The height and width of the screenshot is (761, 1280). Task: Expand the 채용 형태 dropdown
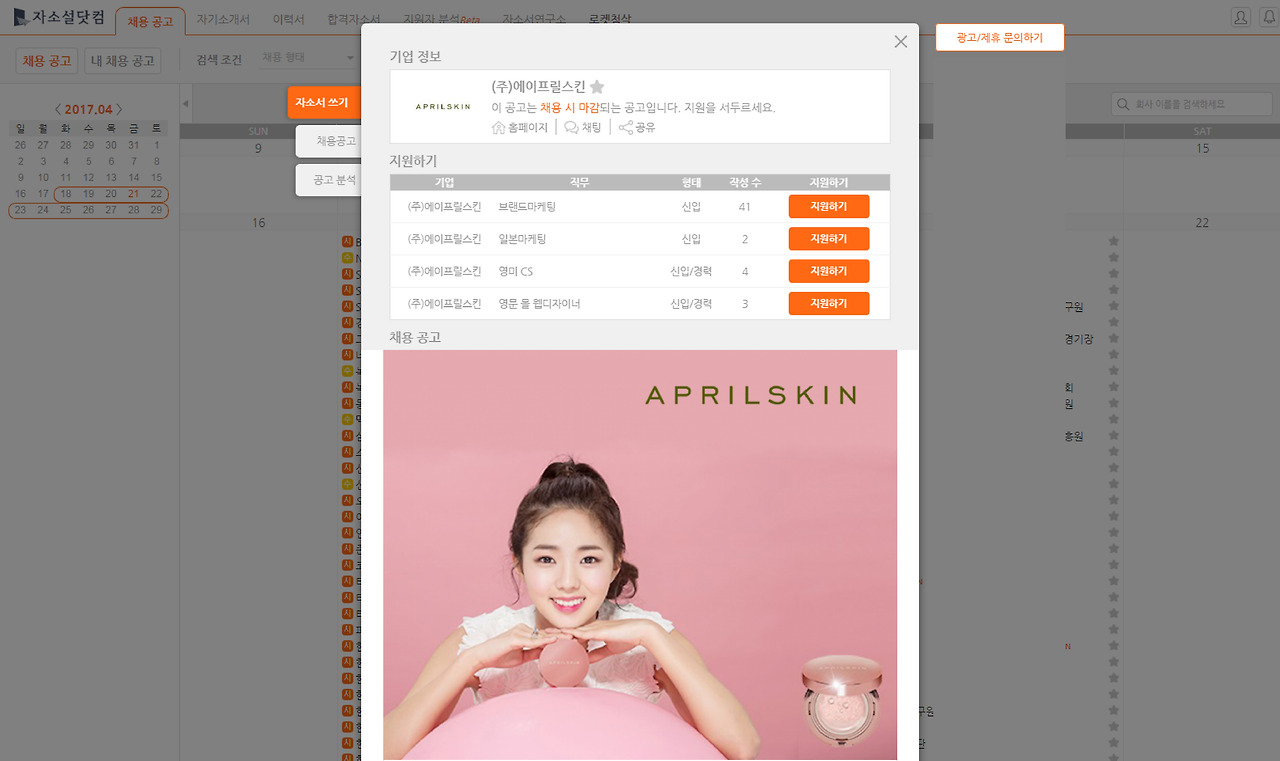308,58
